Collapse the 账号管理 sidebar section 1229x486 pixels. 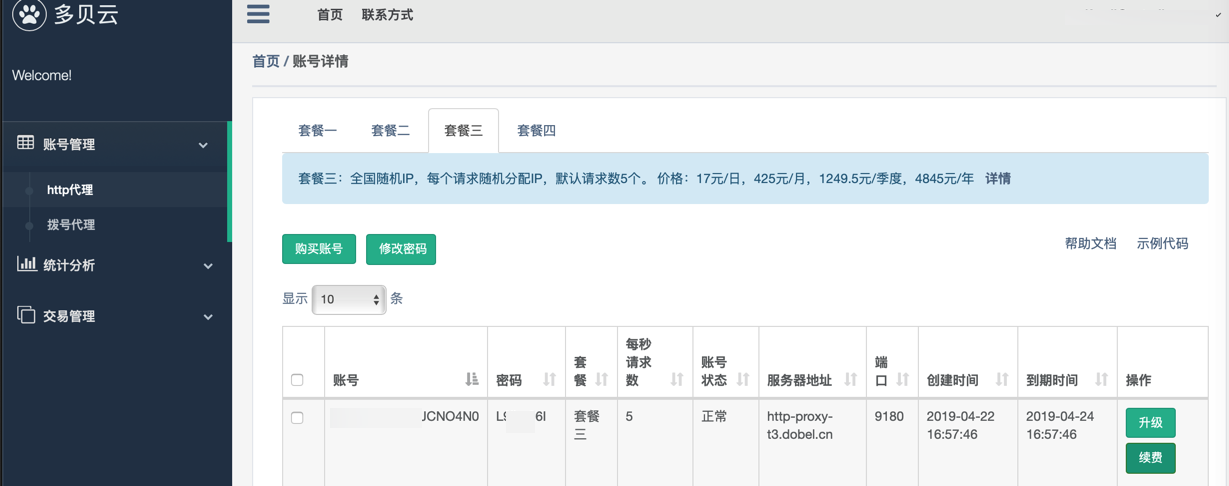[203, 145]
